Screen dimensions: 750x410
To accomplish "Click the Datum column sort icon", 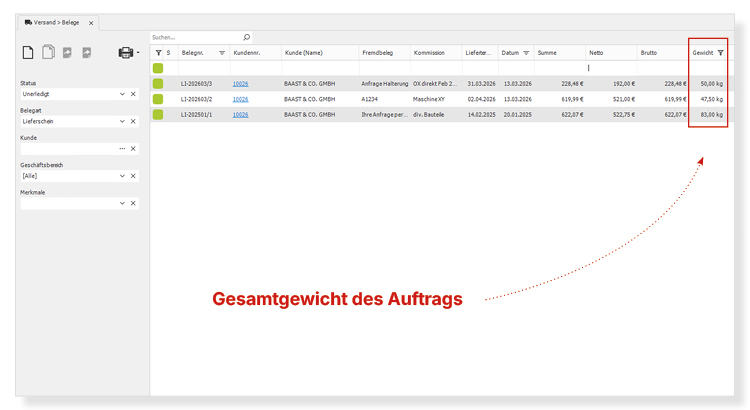I will (x=526, y=52).
